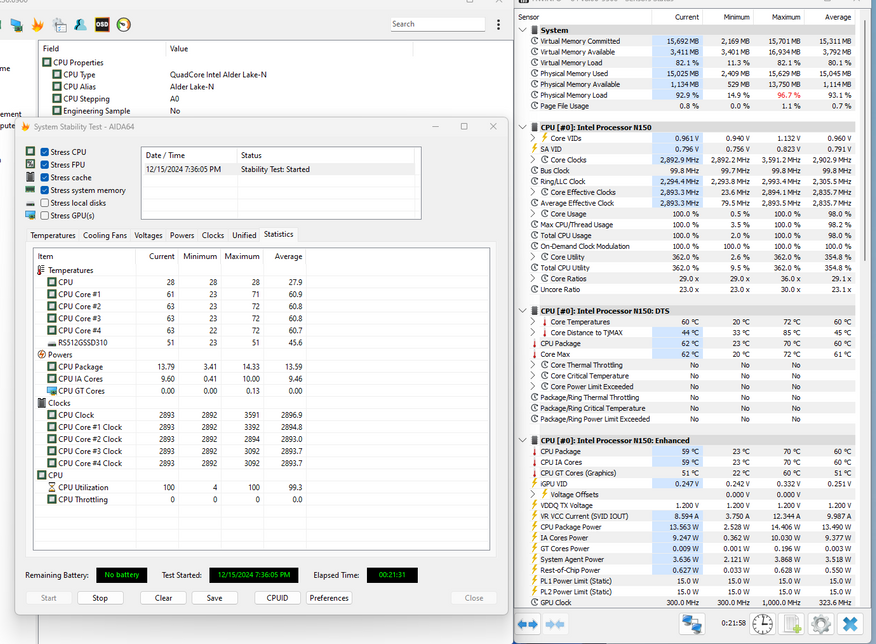Collapse the System sensor group
Viewport: 876px width, 644px height.
point(525,30)
